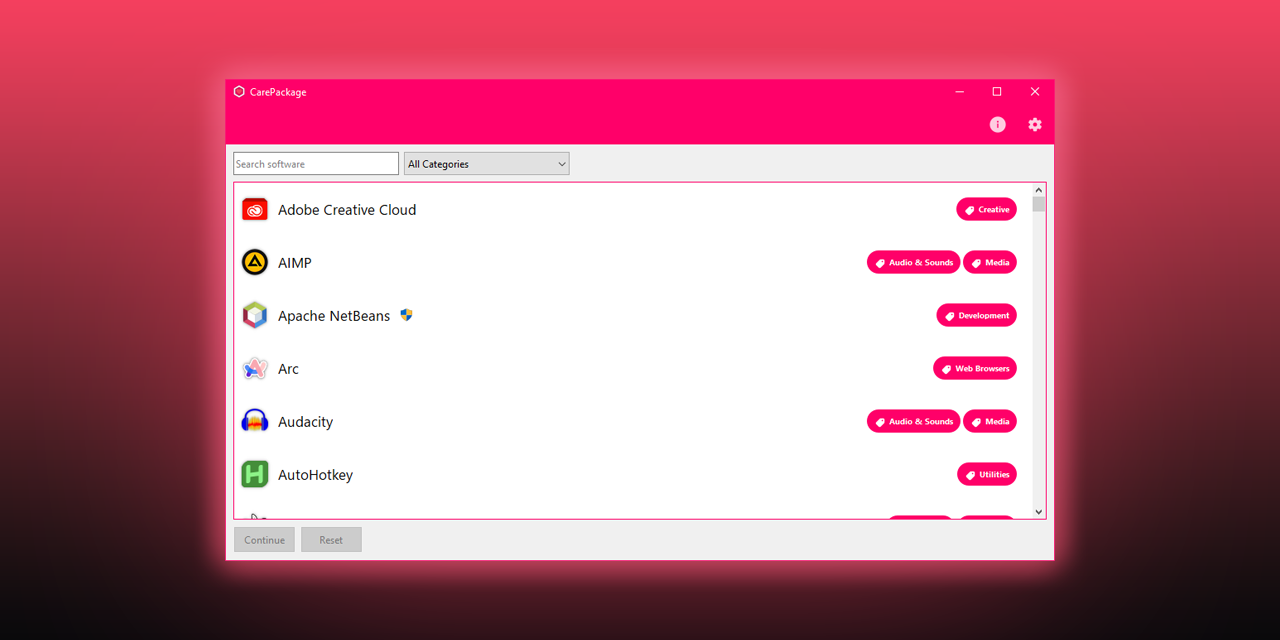1280x640 pixels.
Task: Select the Web Browsers tag on Arc's row
Action: click(974, 367)
